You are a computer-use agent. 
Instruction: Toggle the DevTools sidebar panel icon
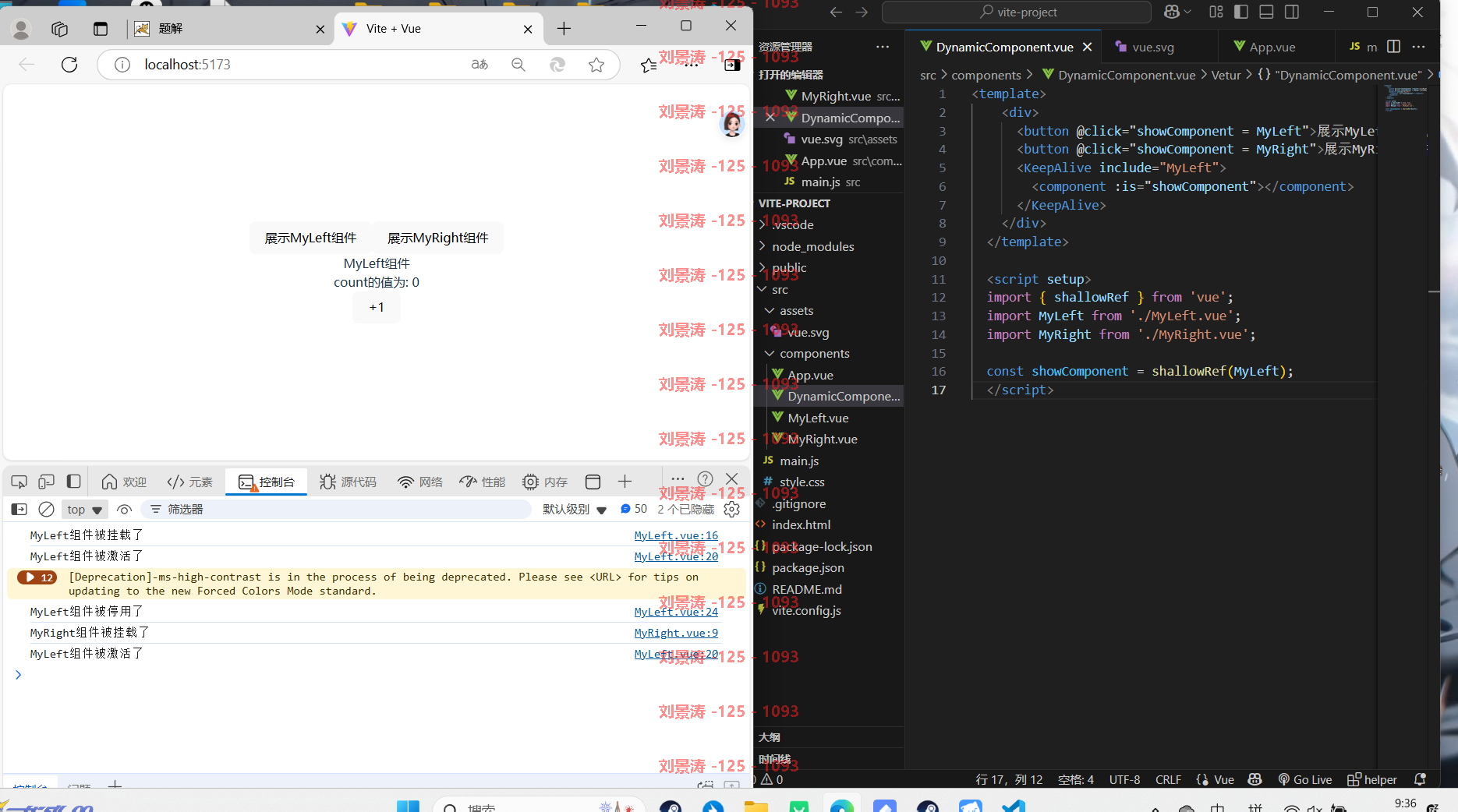(73, 482)
